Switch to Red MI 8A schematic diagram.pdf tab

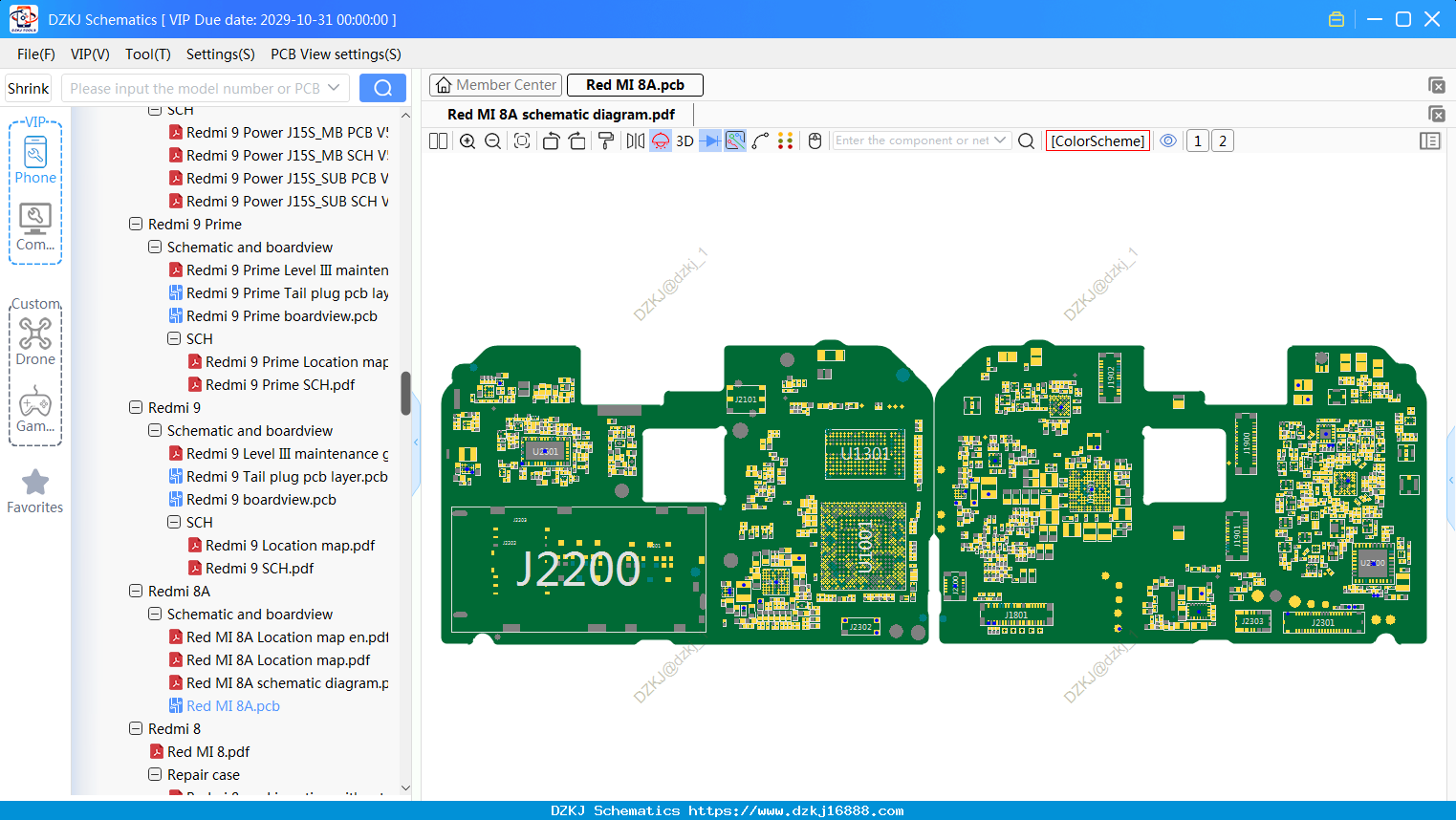pyautogui.click(x=561, y=115)
